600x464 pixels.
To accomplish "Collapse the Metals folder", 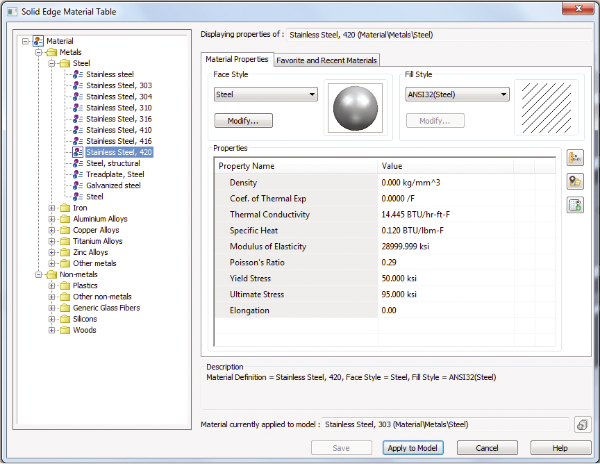I will click(x=39, y=52).
